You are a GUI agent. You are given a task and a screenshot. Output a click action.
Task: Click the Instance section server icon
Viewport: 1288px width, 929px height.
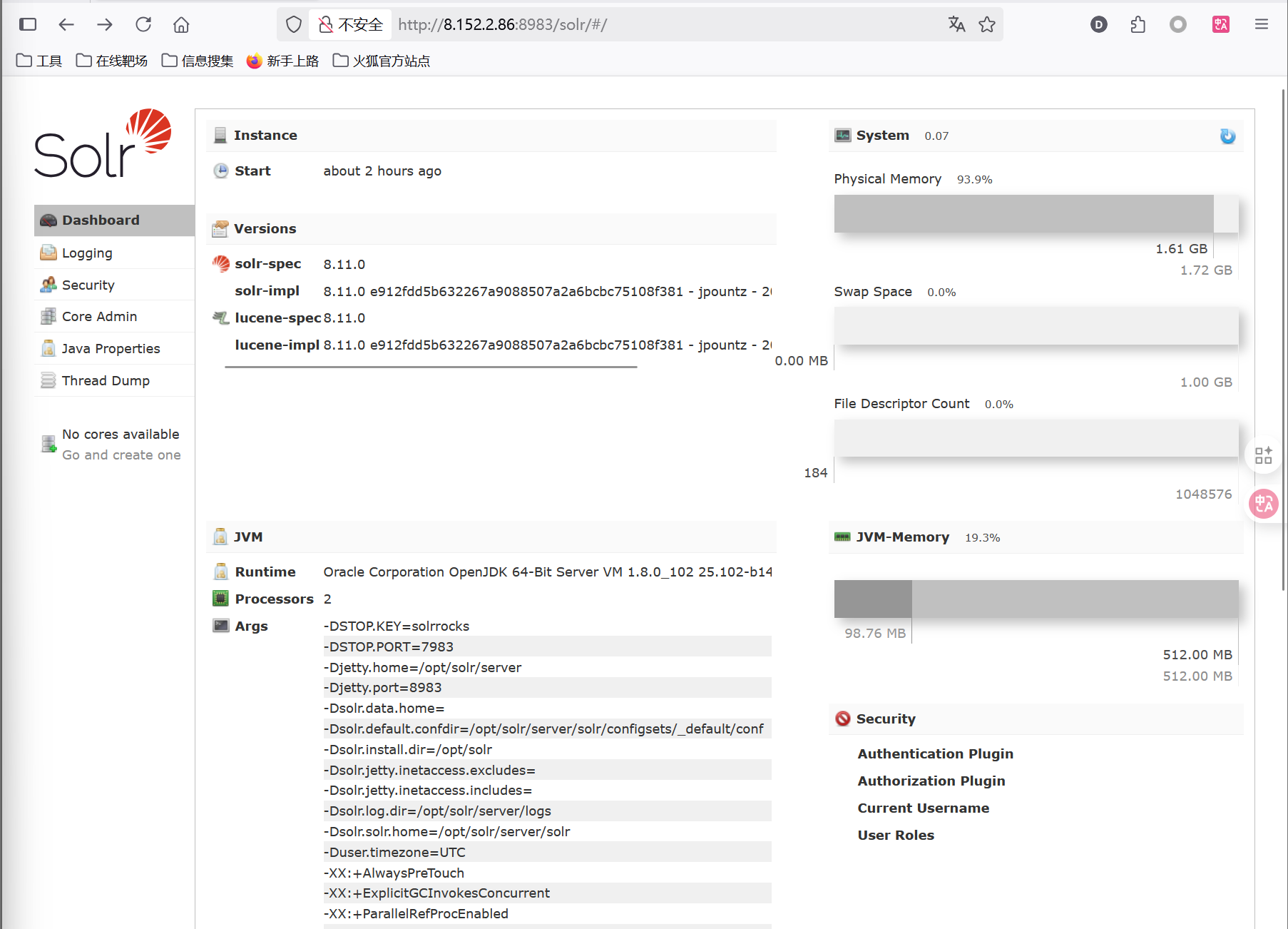coord(220,136)
